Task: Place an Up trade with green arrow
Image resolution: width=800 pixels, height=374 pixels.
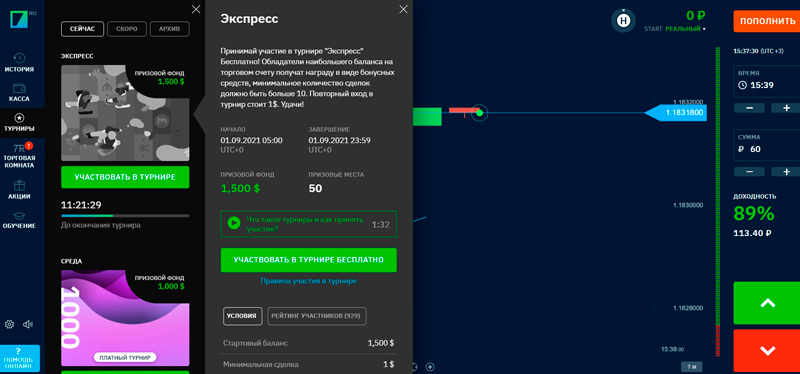Action: click(x=767, y=303)
